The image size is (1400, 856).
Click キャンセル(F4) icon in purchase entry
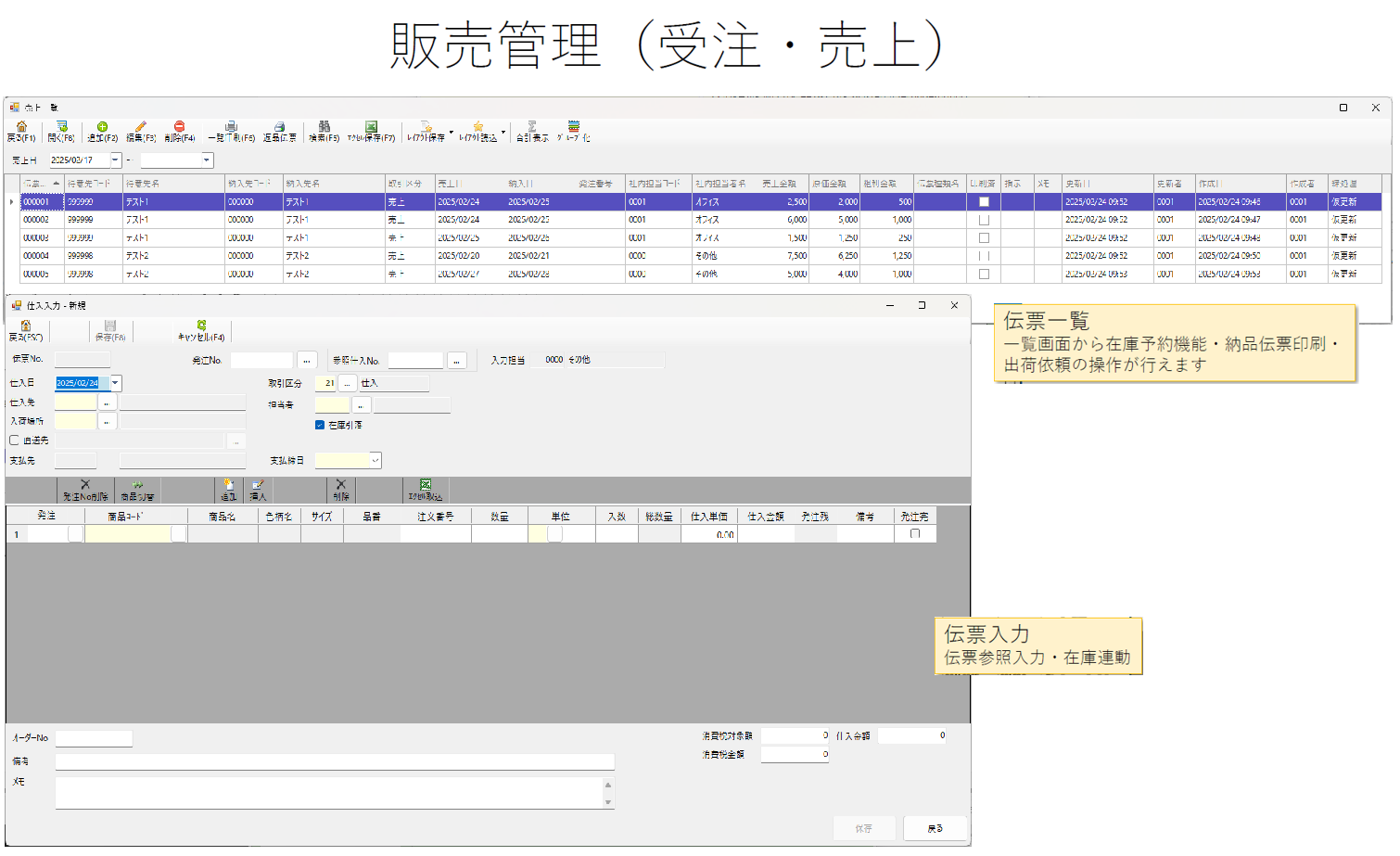[x=201, y=327]
